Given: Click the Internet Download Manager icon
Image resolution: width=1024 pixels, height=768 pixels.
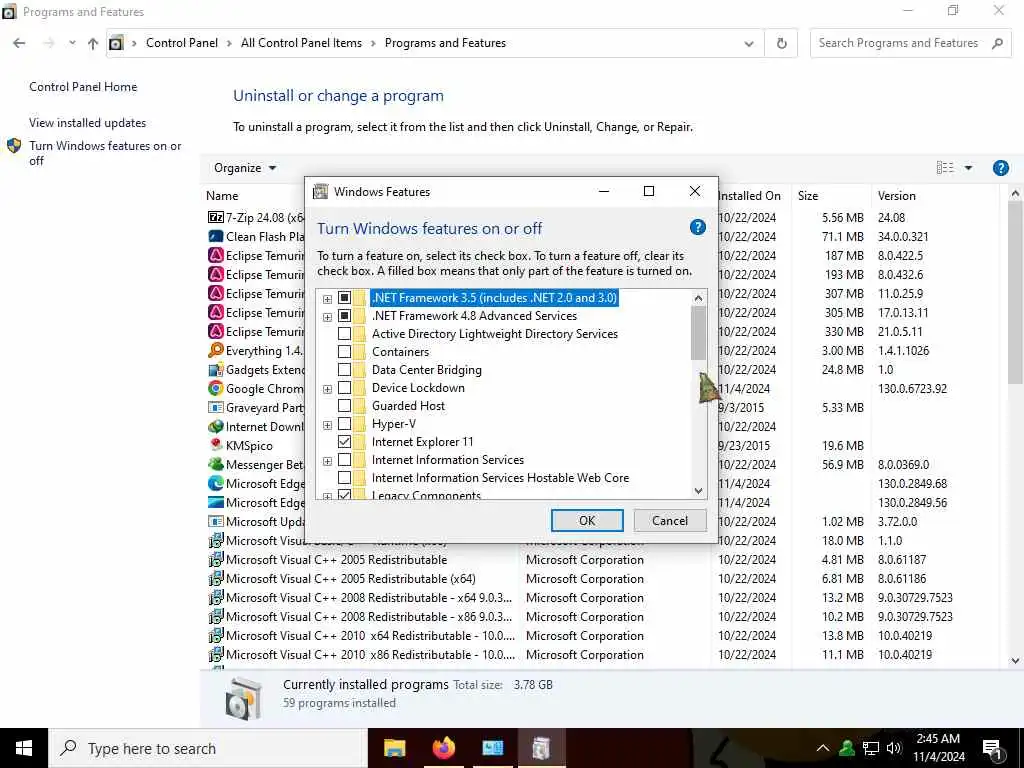Looking at the screenshot, I should click(216, 426).
